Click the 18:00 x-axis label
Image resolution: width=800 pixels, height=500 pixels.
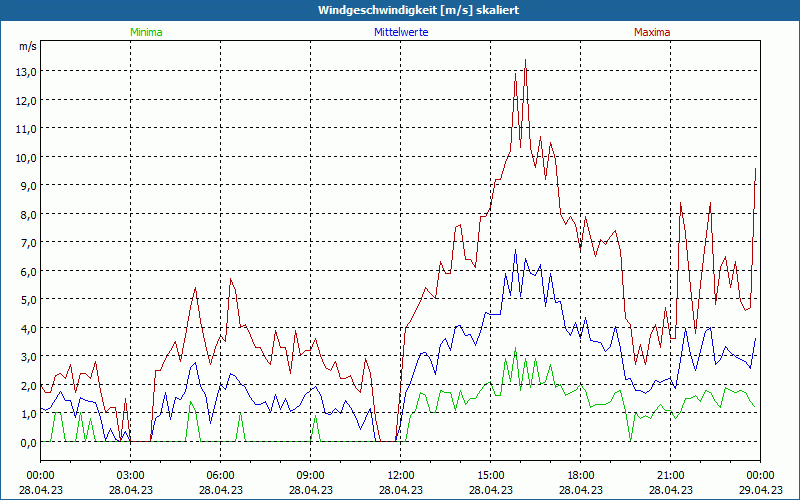581,475
